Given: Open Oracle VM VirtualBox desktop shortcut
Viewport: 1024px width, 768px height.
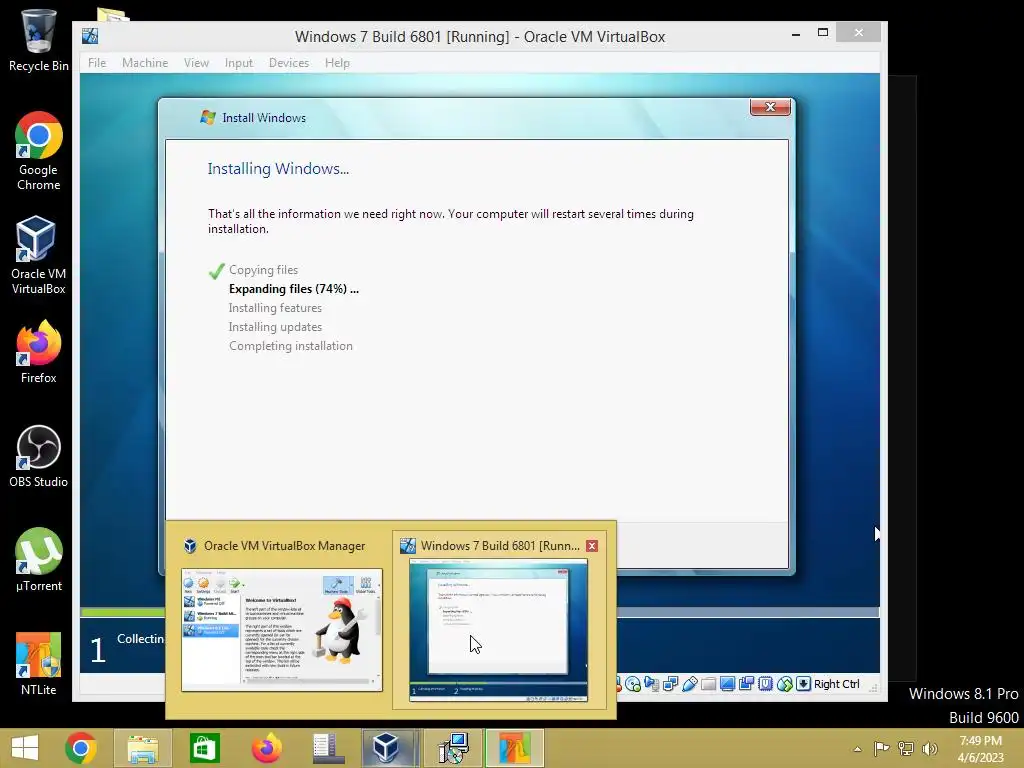Looking at the screenshot, I should [39, 255].
